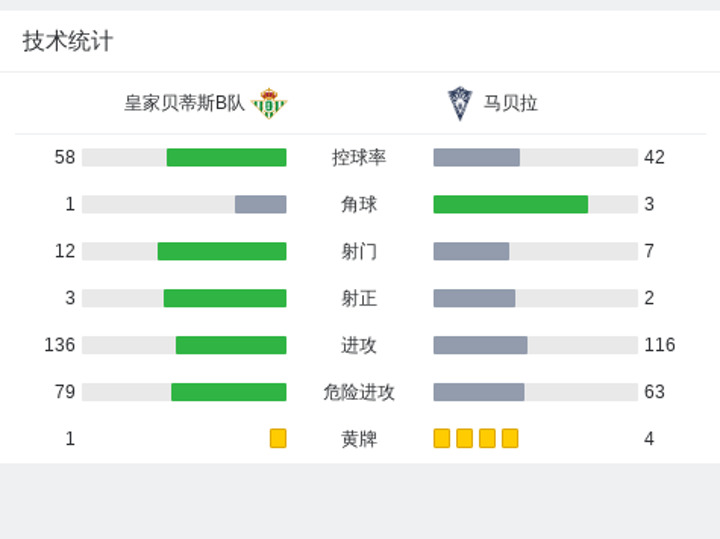
Task: Click the Real Betis B team crest
Action: (269, 103)
